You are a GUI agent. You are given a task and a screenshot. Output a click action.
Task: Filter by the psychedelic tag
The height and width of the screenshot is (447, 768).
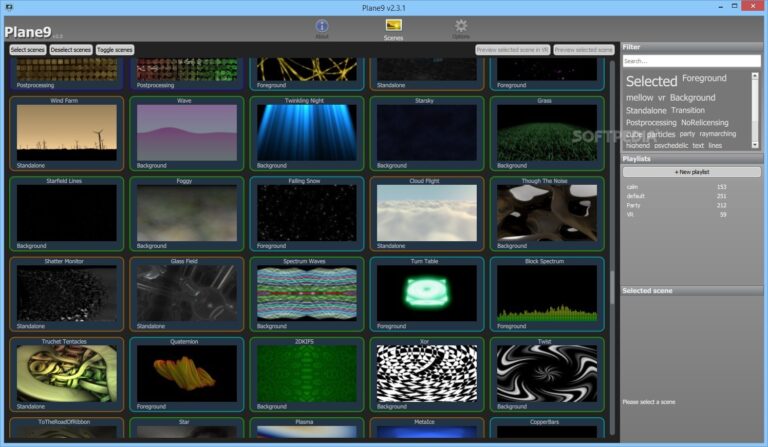coord(671,145)
